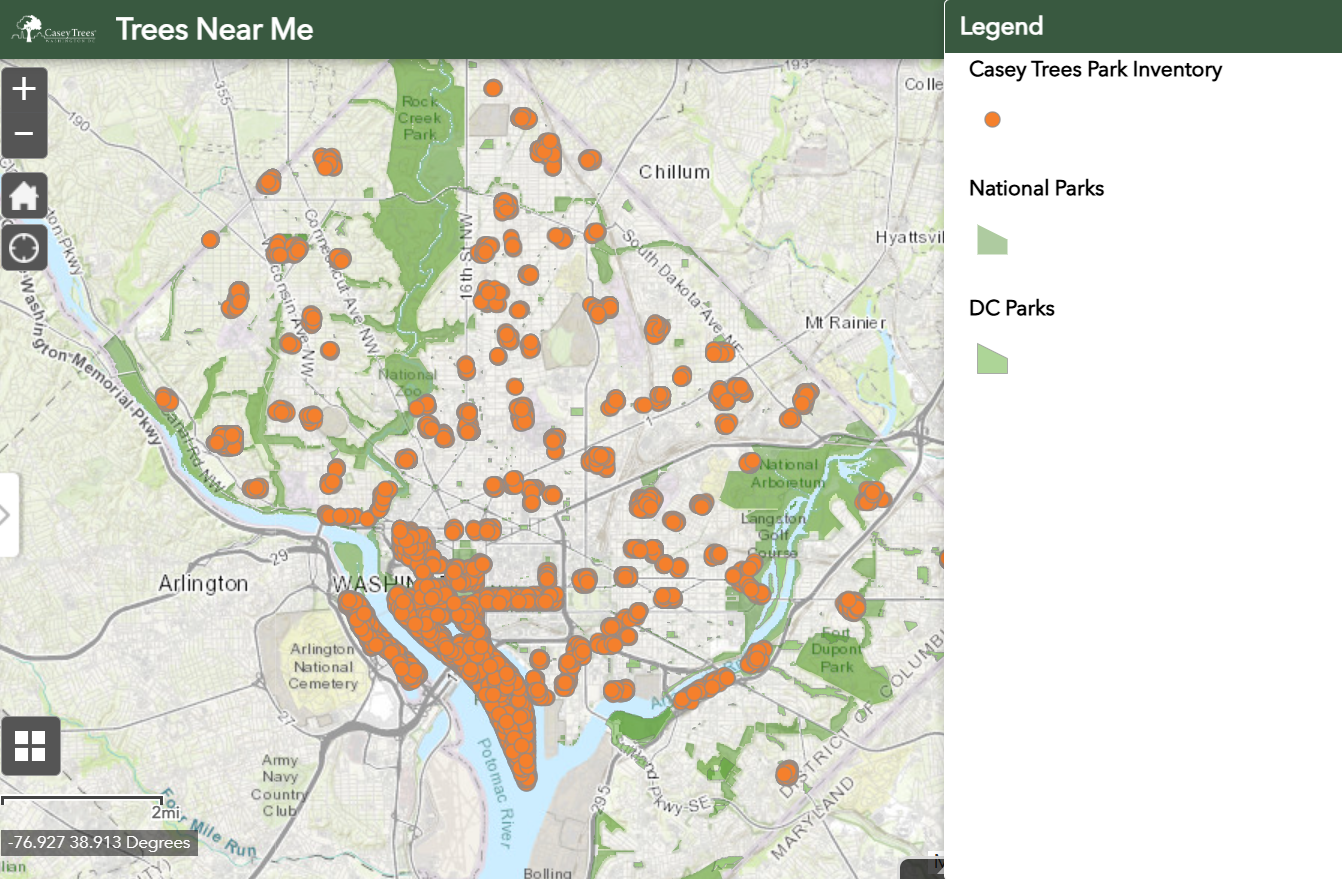The height and width of the screenshot is (879, 1342).
Task: Click the National Parks legend label
Action: [1036, 188]
